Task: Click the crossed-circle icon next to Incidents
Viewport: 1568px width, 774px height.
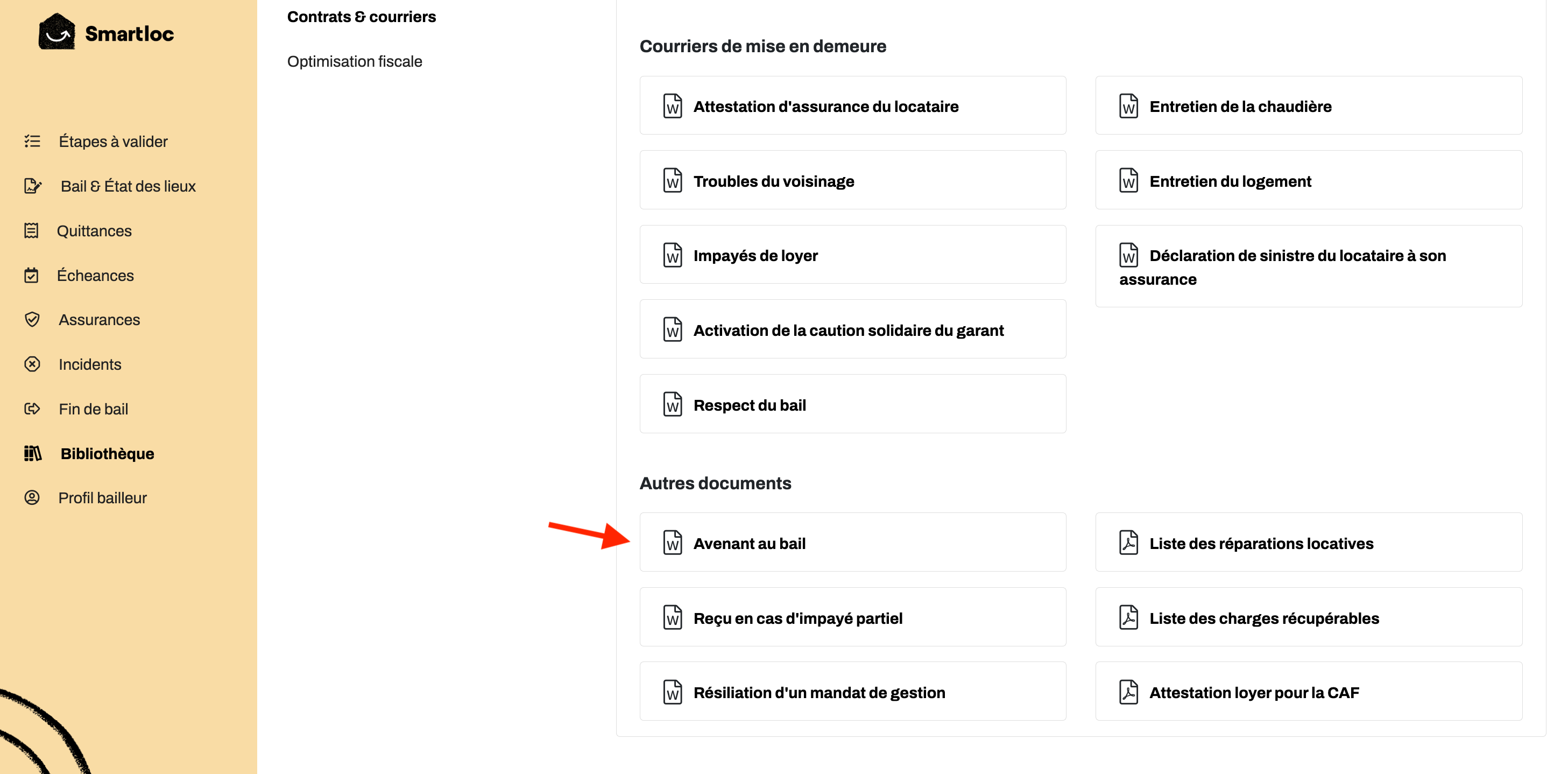Action: pos(32,364)
